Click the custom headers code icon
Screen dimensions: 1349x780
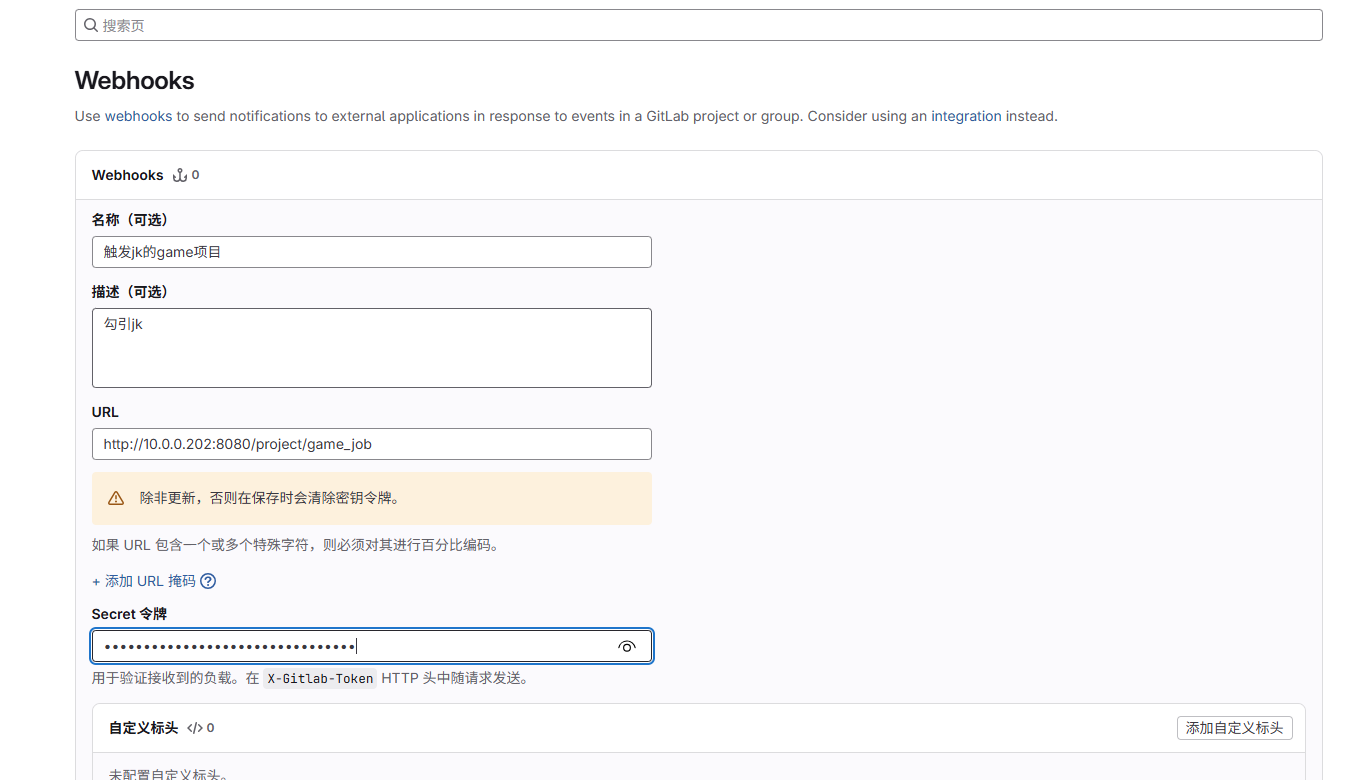tap(195, 728)
